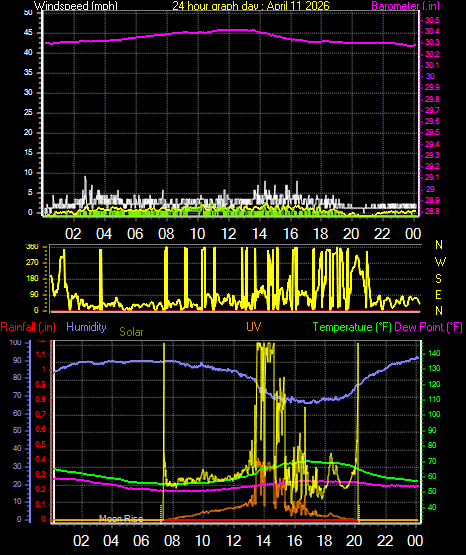
Task: Click the 29.9 barometer axis value
Action: point(432,87)
